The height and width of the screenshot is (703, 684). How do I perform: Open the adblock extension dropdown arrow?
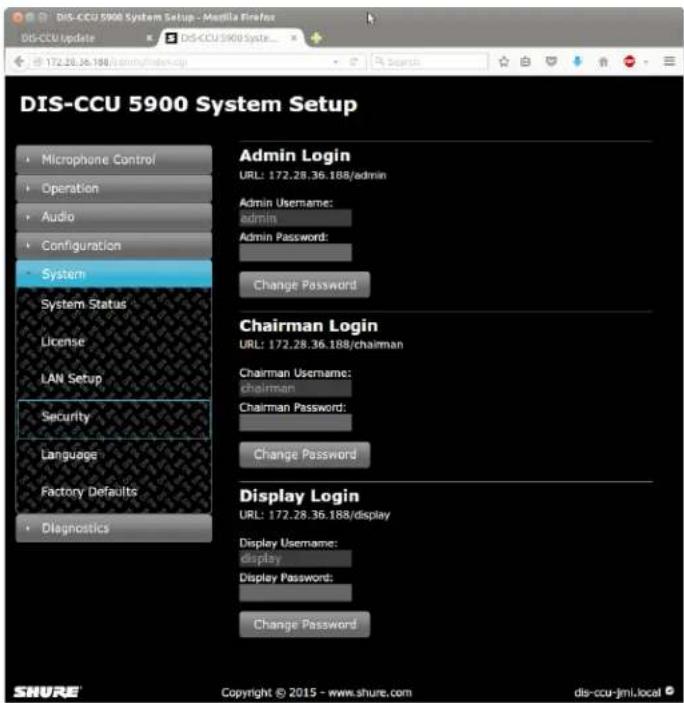(646, 62)
